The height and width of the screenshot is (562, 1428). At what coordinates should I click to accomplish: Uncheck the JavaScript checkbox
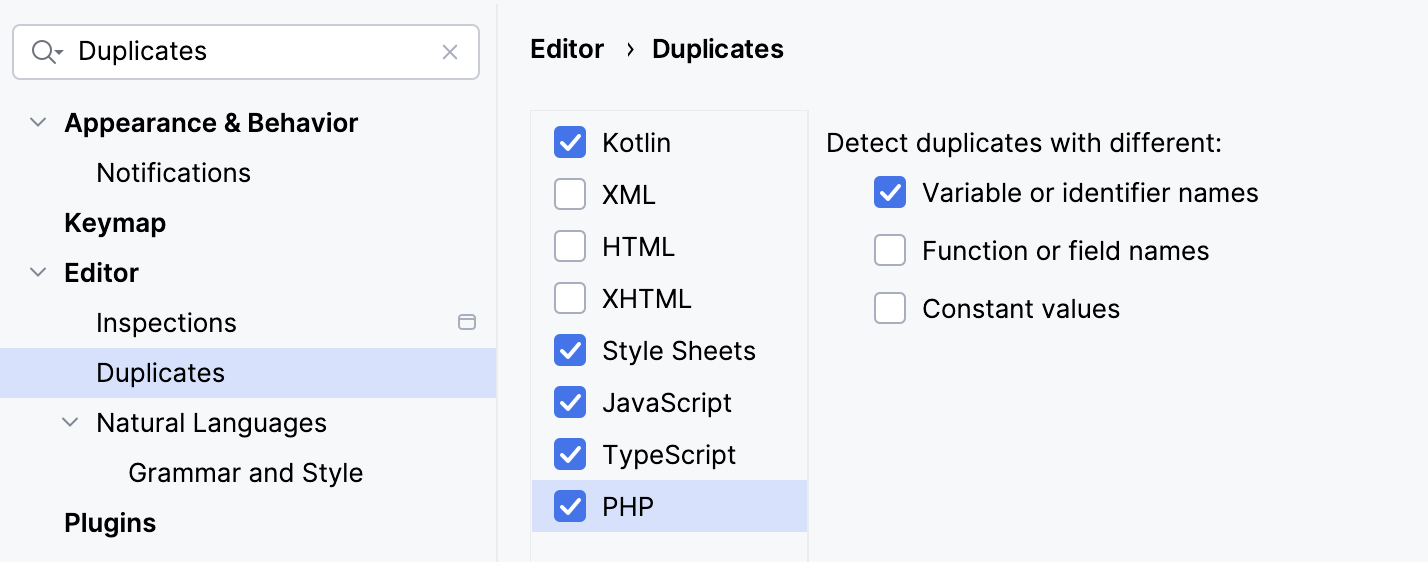[570, 403]
